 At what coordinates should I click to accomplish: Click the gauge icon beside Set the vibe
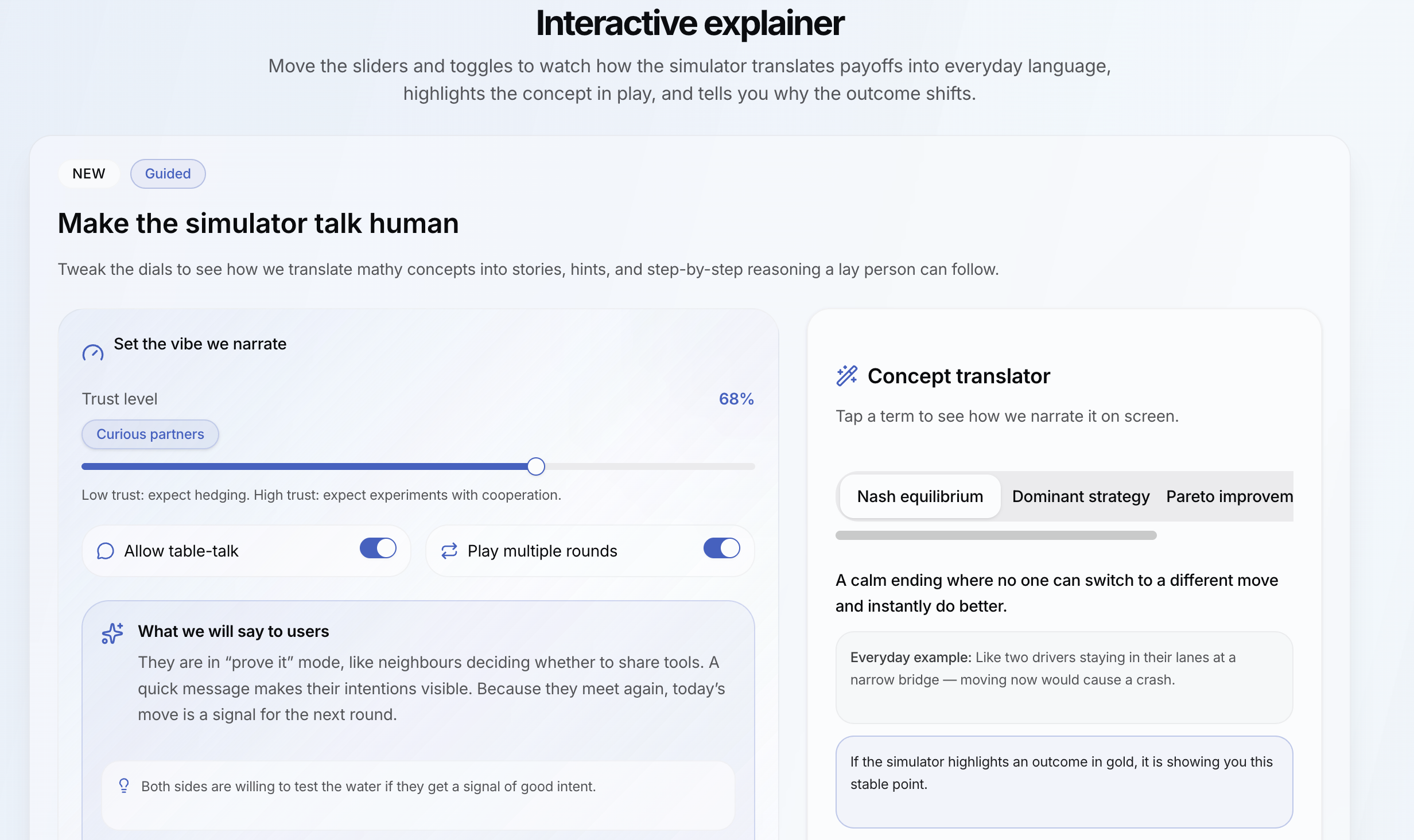pos(92,352)
